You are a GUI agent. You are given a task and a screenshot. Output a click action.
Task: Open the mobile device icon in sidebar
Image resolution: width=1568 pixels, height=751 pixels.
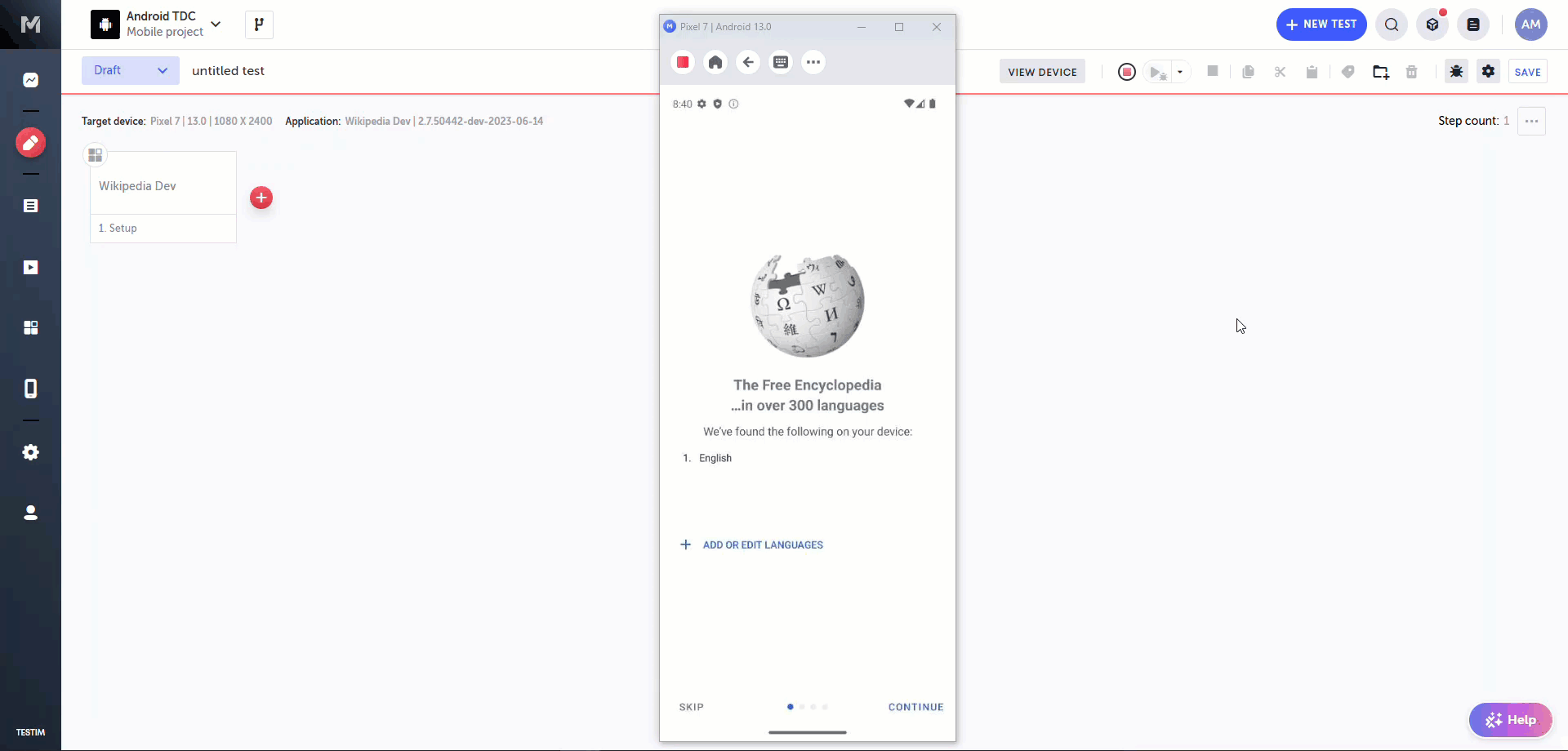point(30,389)
